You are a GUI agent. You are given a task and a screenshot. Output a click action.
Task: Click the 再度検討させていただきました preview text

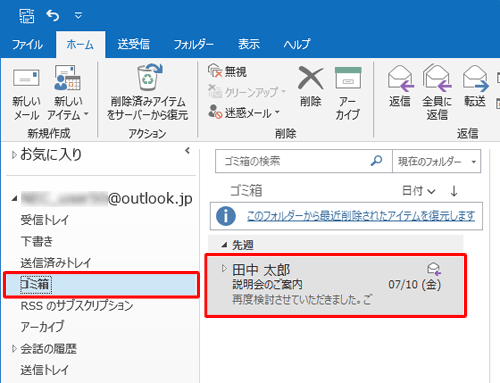coord(302,300)
